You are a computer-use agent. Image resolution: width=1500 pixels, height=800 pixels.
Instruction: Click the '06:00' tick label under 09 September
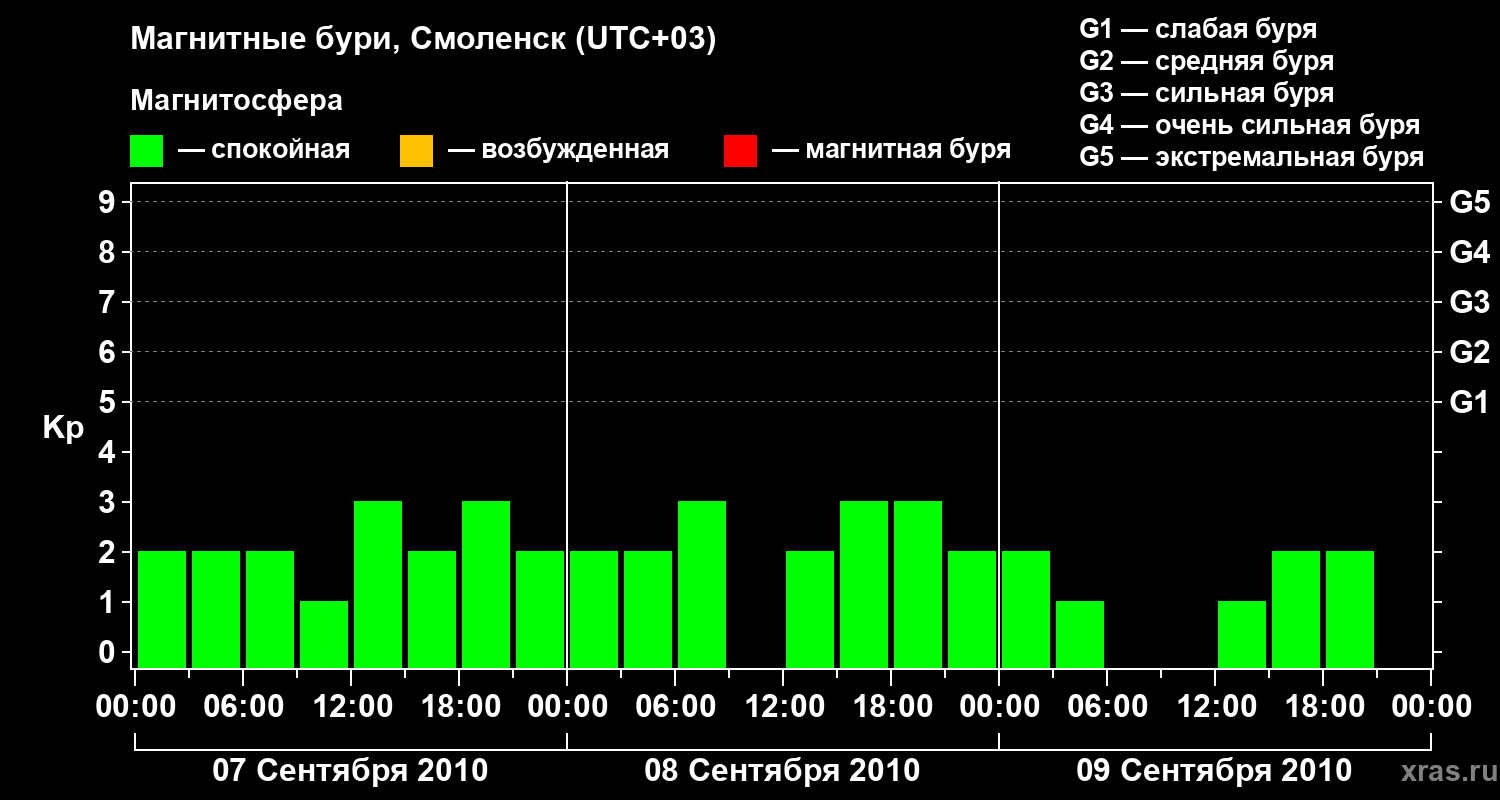coord(1107,707)
